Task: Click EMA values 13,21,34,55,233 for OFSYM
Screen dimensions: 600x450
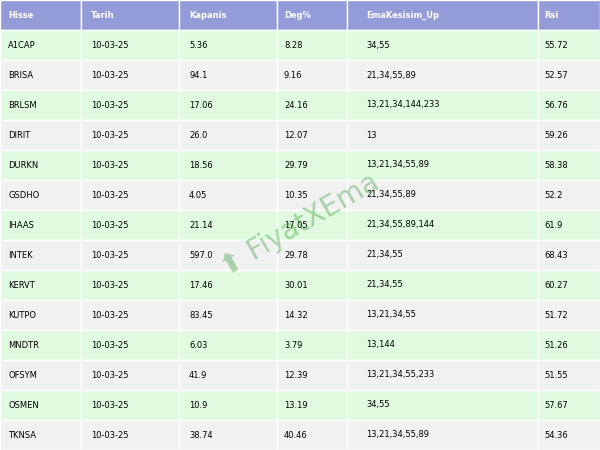Action: point(400,374)
